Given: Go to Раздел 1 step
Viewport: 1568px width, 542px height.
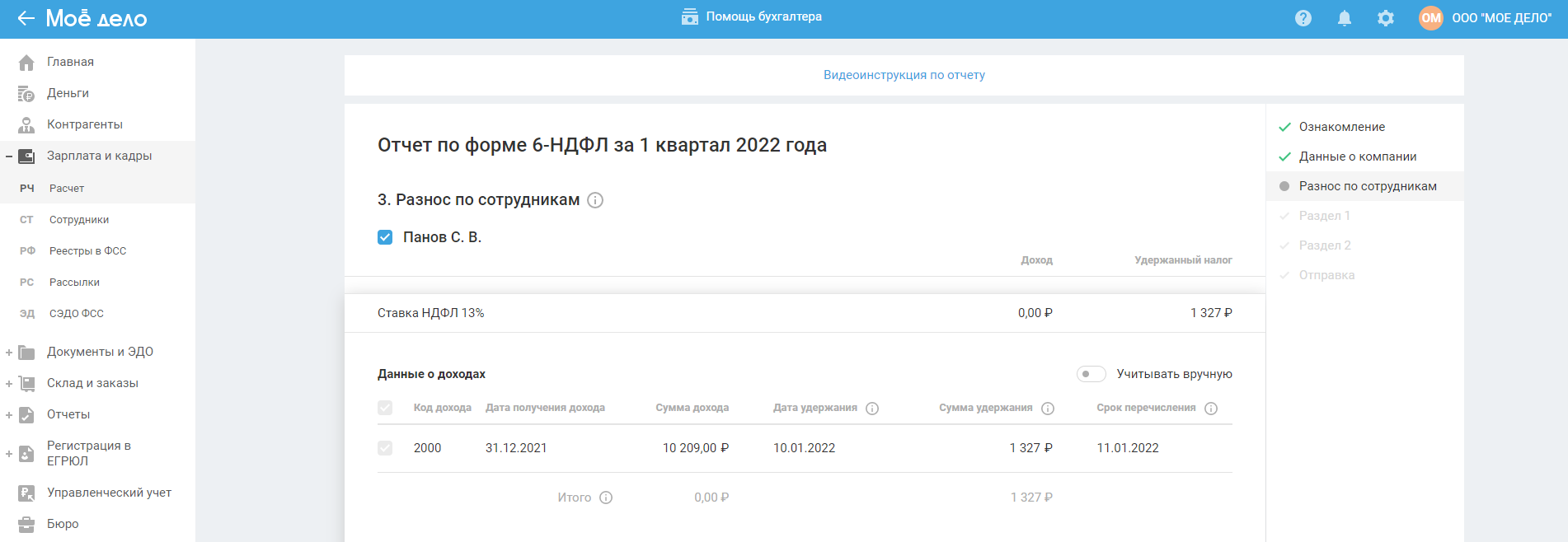Looking at the screenshot, I should (1324, 216).
